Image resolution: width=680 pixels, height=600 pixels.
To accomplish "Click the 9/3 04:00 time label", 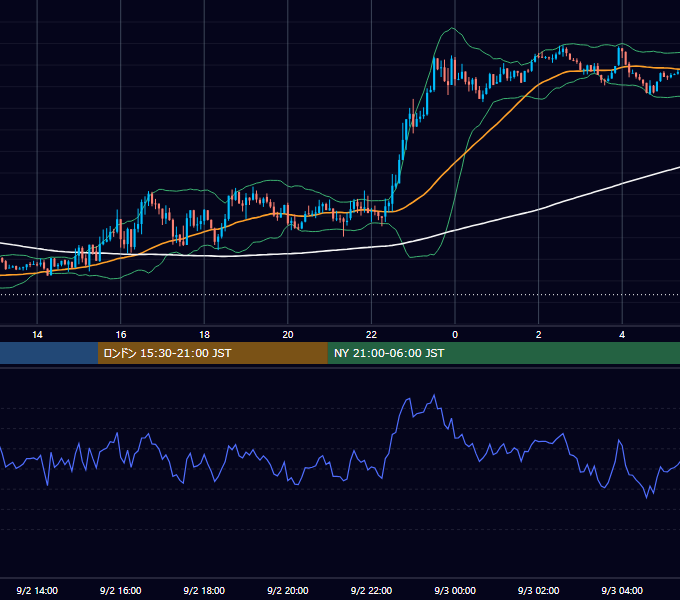I will 622,591.
